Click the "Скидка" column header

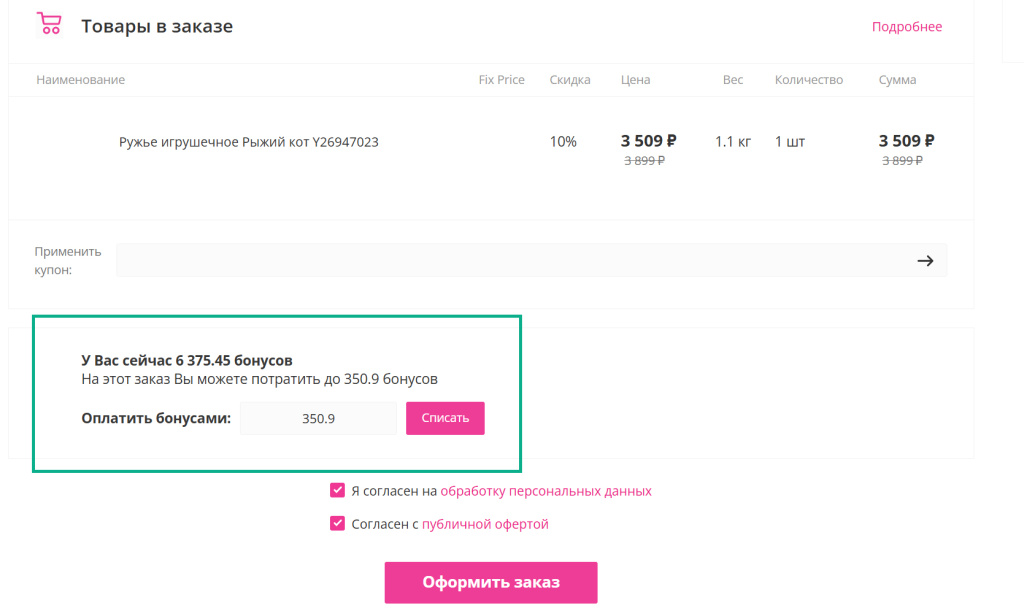[x=570, y=80]
